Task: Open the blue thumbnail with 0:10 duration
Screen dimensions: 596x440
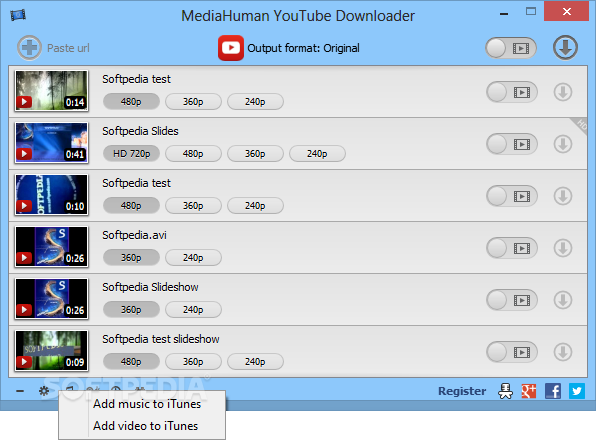Action: tap(51, 195)
